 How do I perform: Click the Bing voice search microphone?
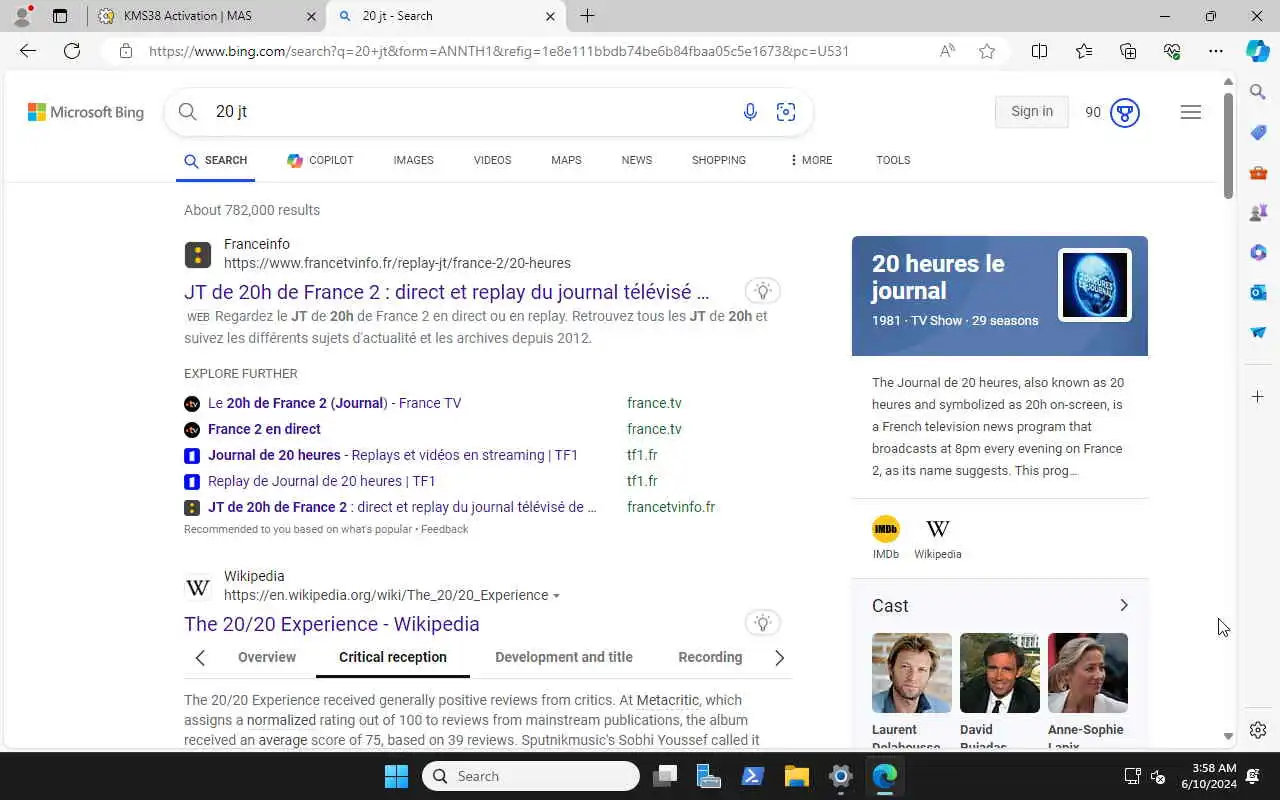coord(750,112)
